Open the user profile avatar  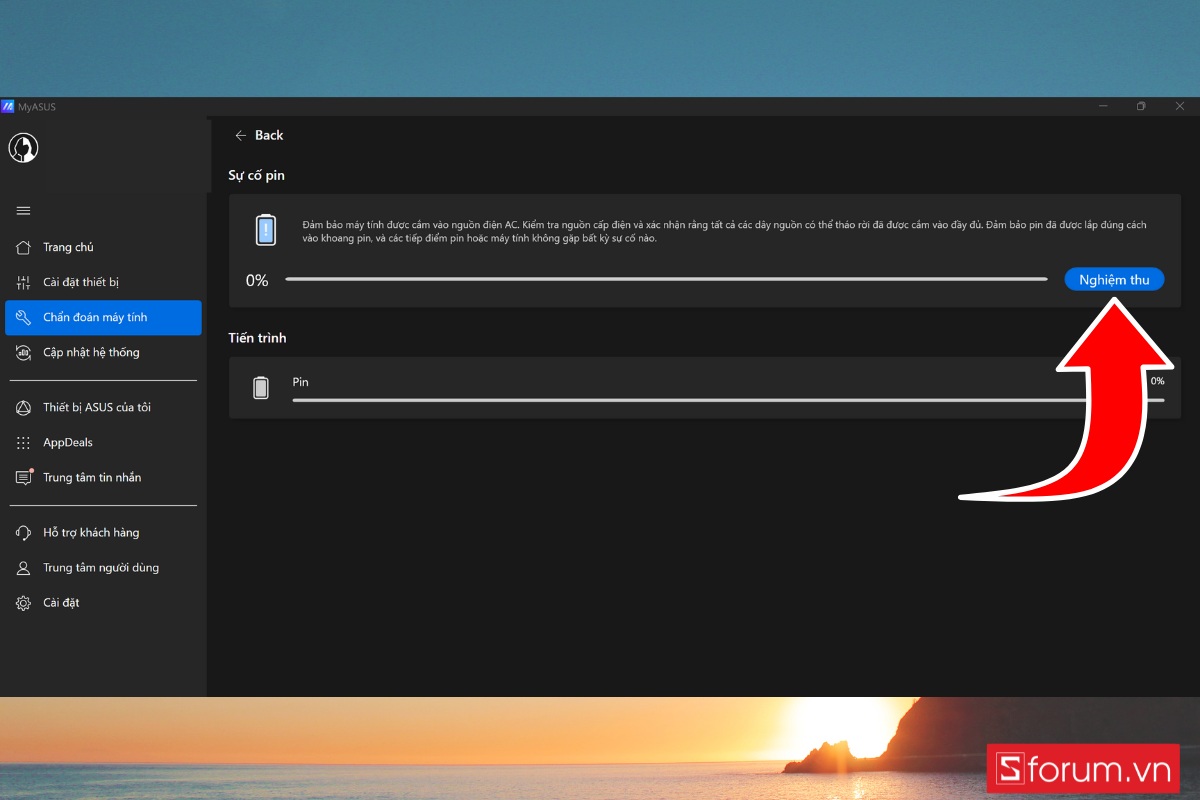[x=23, y=149]
